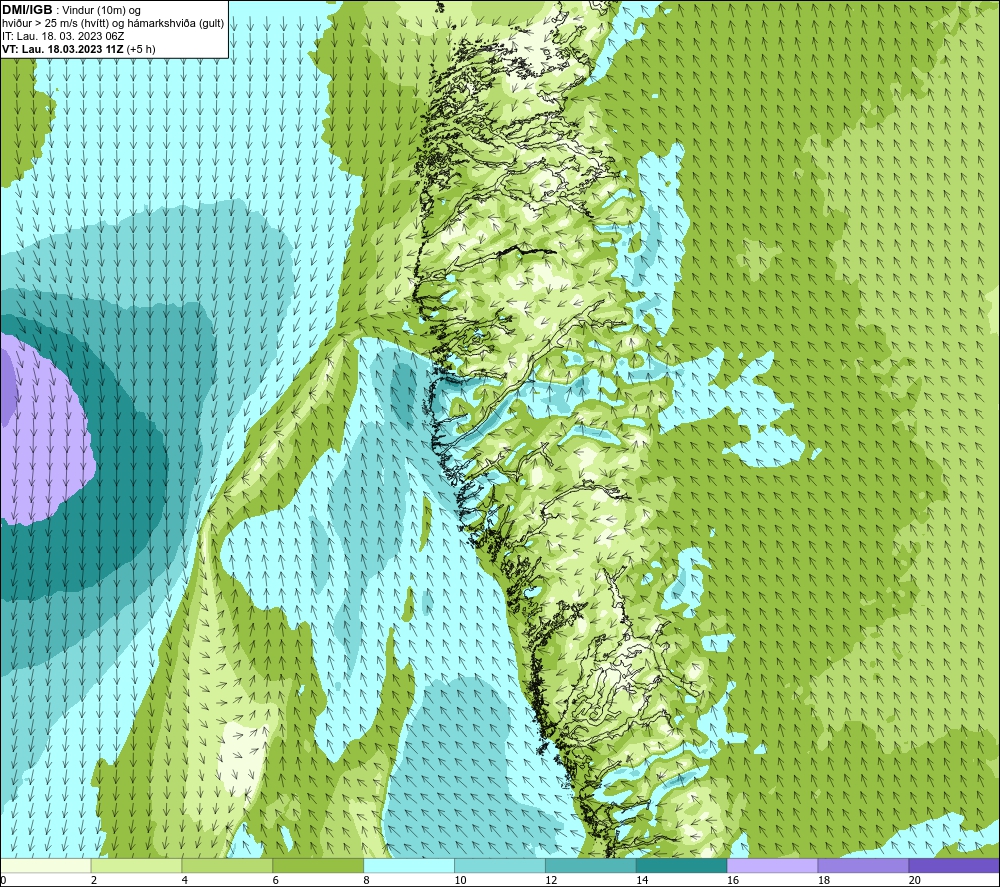Click the 6–8 m/s darker green legend swatch
The width and height of the screenshot is (1000, 887).
[318, 865]
